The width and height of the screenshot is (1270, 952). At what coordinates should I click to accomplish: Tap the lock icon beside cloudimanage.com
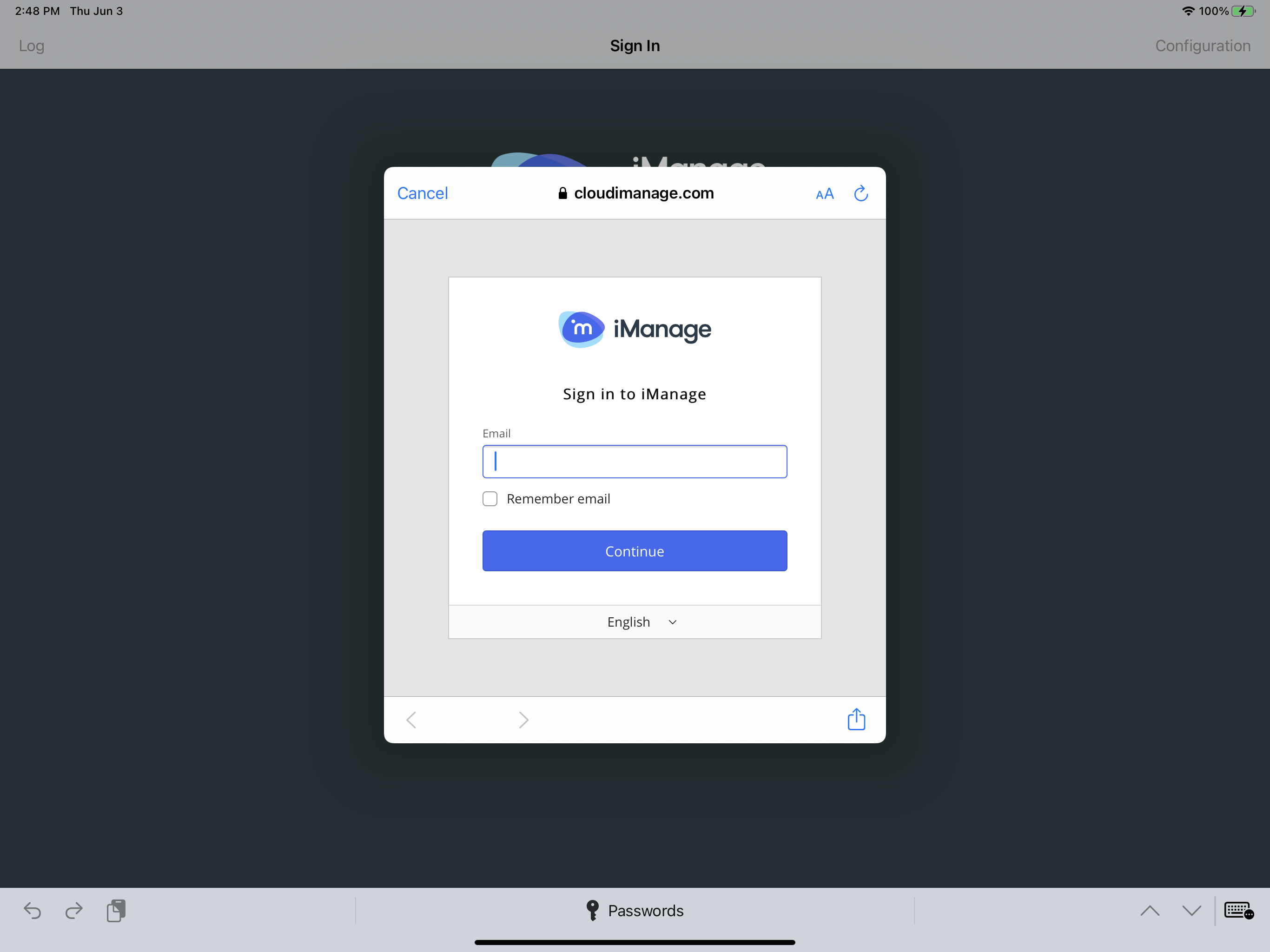pyautogui.click(x=562, y=193)
